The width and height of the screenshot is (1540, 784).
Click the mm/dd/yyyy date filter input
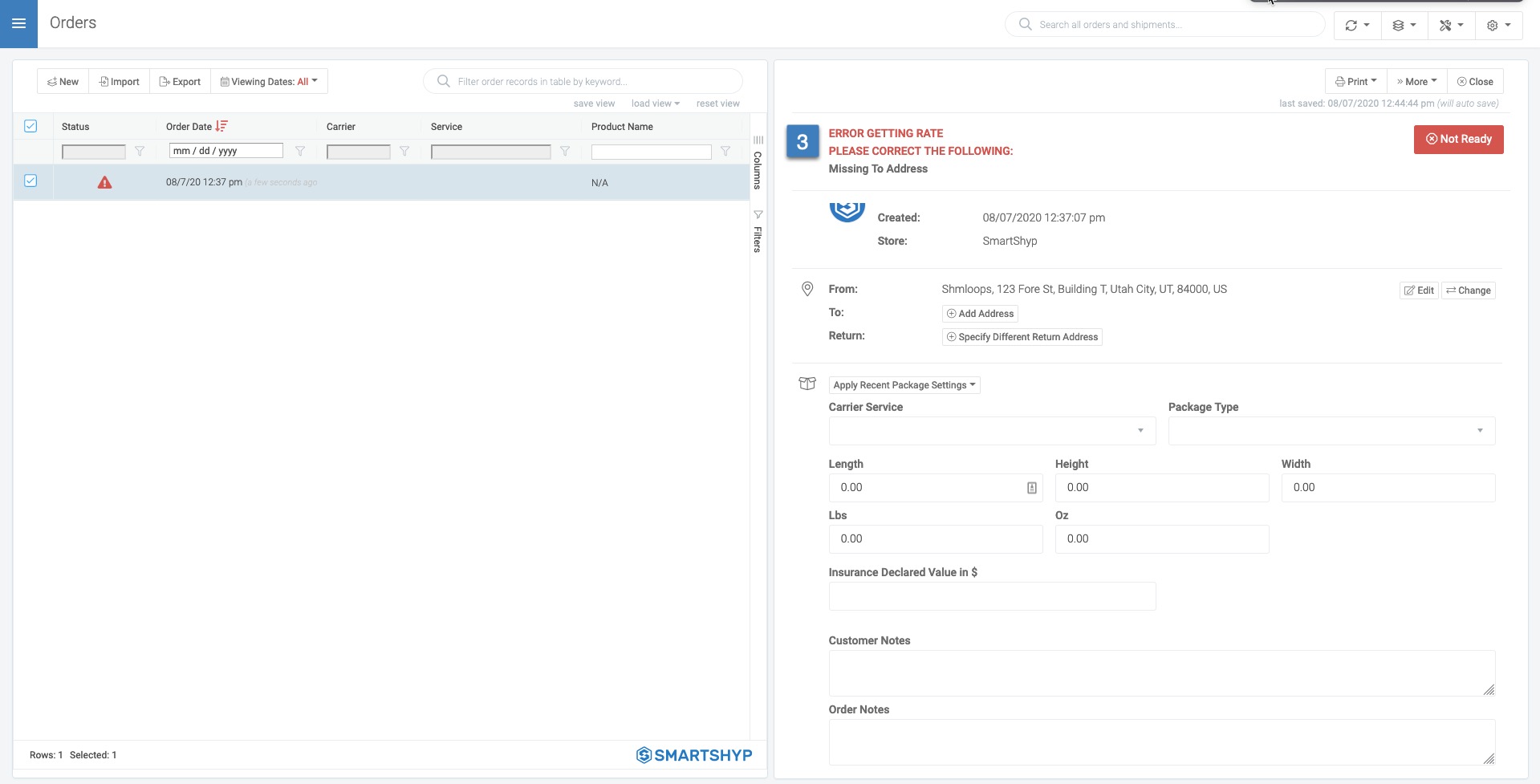[226, 151]
